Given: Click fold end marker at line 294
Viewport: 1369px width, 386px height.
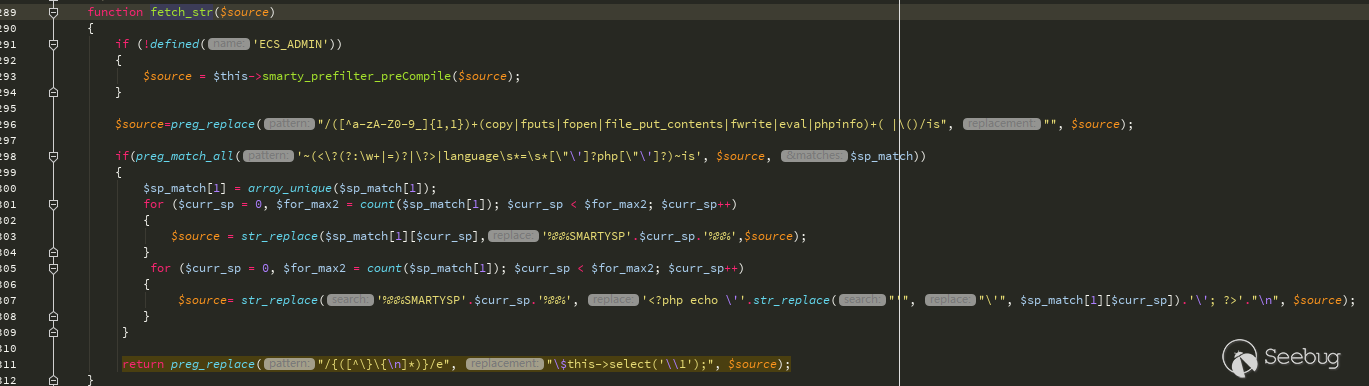Looking at the screenshot, I should (x=54, y=92).
